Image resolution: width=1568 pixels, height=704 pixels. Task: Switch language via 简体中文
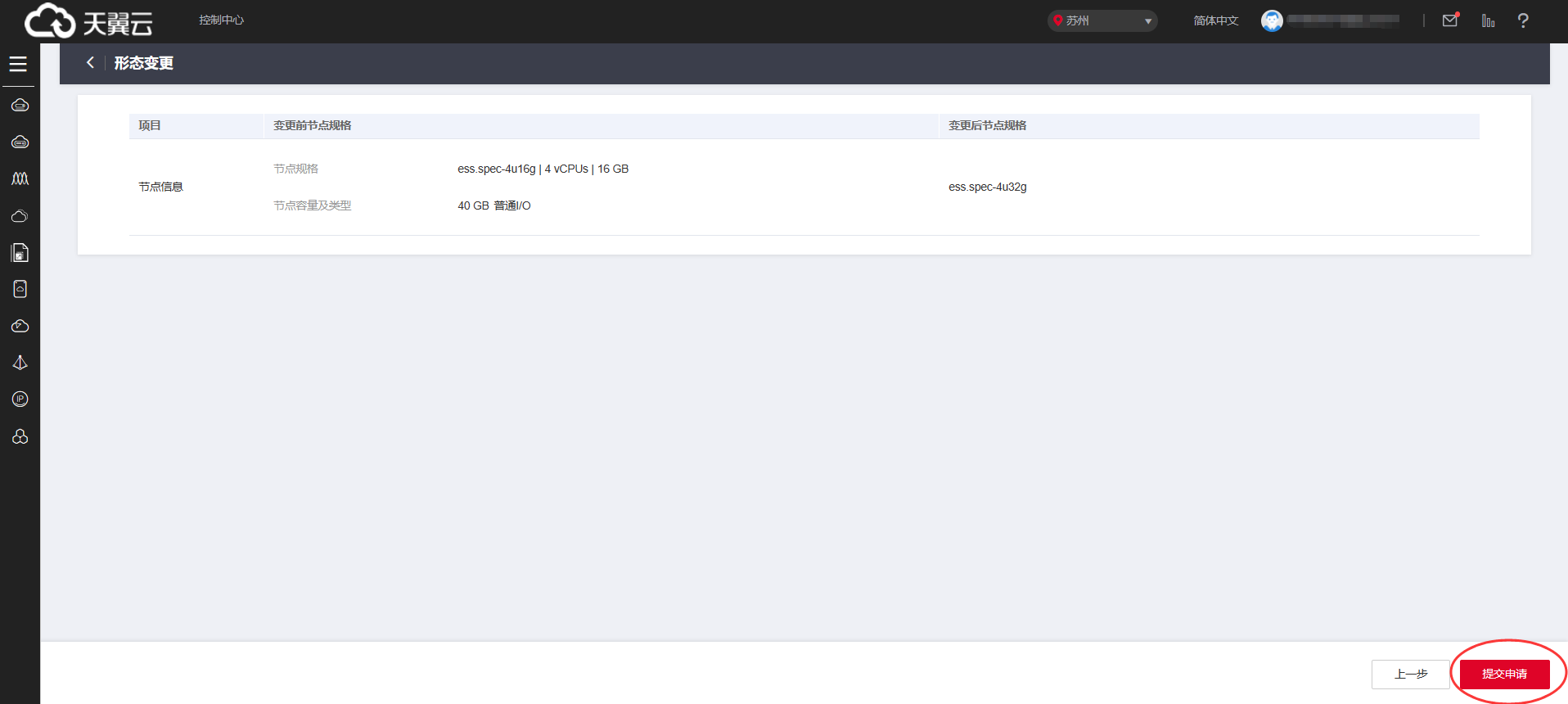[x=1215, y=20]
